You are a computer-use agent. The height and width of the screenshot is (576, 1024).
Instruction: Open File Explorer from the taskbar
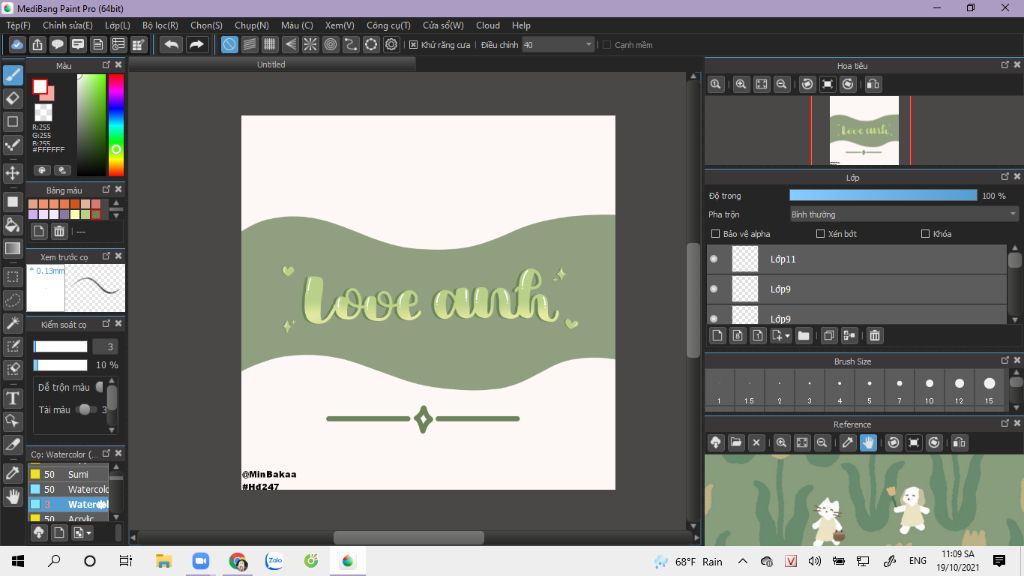163,561
